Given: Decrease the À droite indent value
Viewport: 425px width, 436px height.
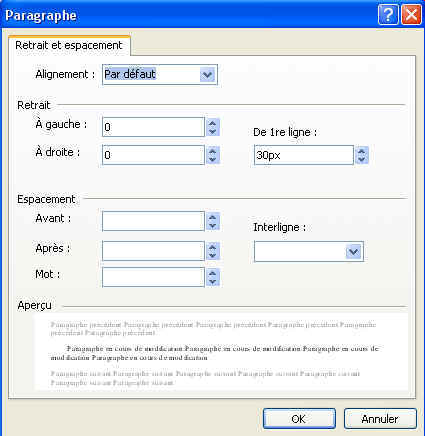Looking at the screenshot, I should click(x=213, y=159).
